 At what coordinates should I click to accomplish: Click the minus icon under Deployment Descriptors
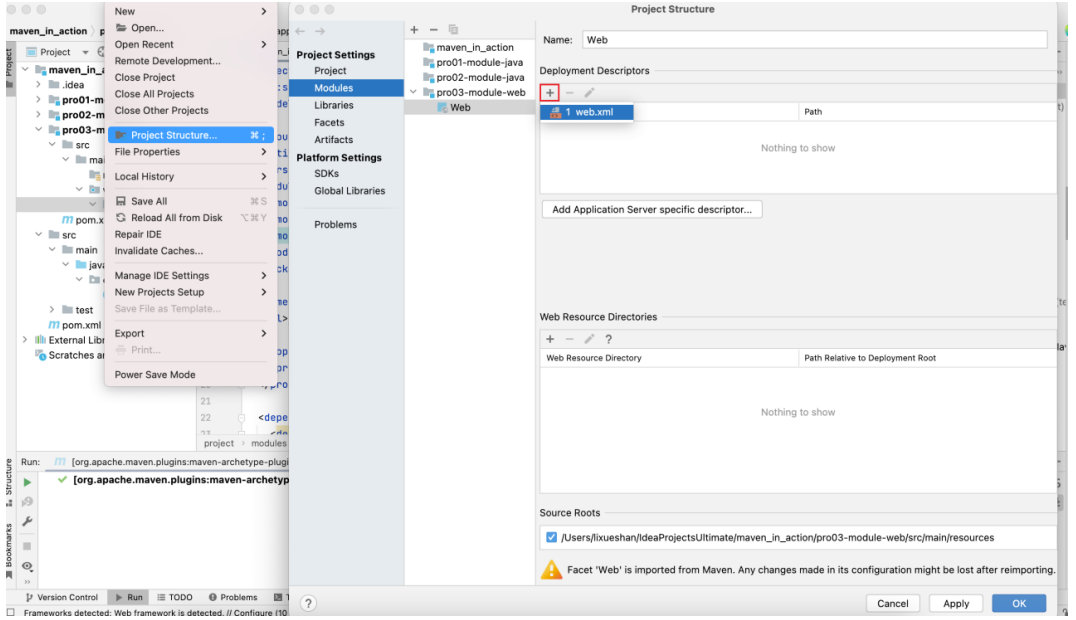[x=570, y=93]
